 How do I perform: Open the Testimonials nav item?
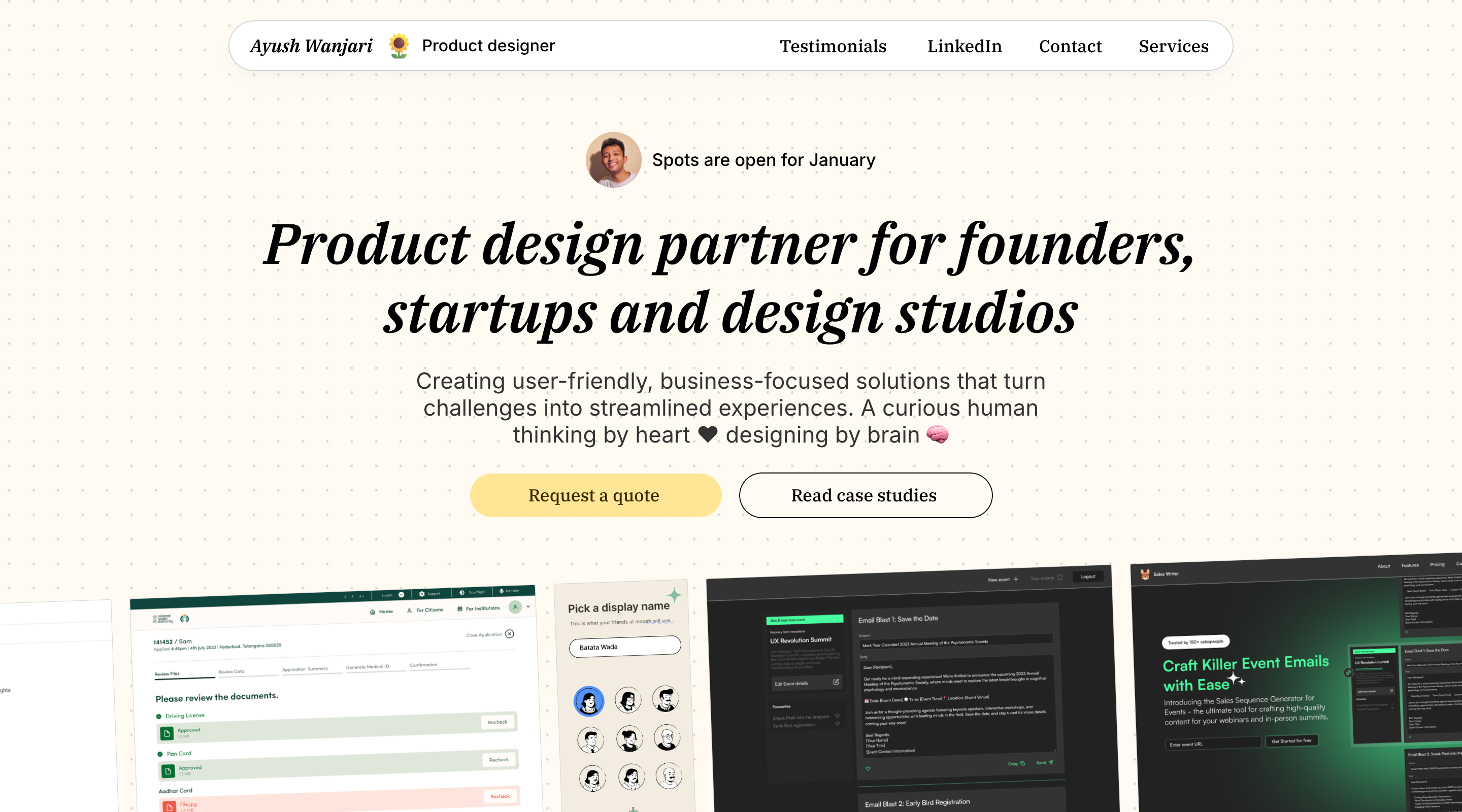click(833, 46)
